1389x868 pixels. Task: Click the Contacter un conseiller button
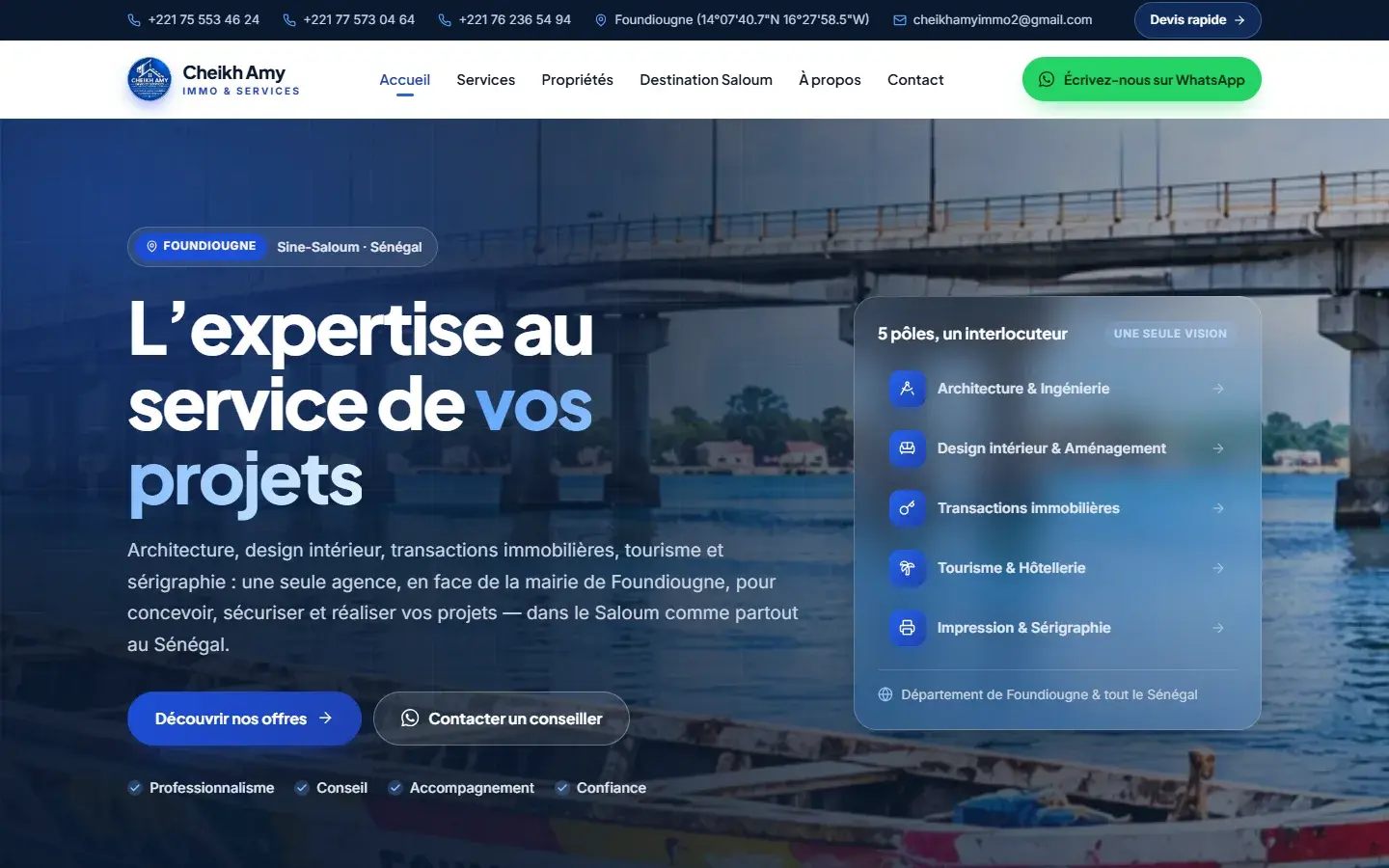tap(502, 719)
